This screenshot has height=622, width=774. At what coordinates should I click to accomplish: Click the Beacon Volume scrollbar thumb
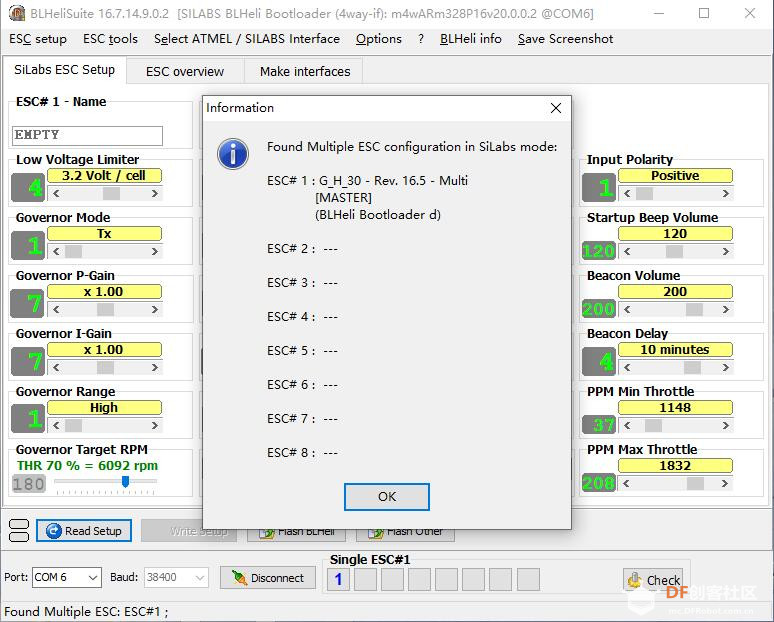pyautogui.click(x=694, y=310)
